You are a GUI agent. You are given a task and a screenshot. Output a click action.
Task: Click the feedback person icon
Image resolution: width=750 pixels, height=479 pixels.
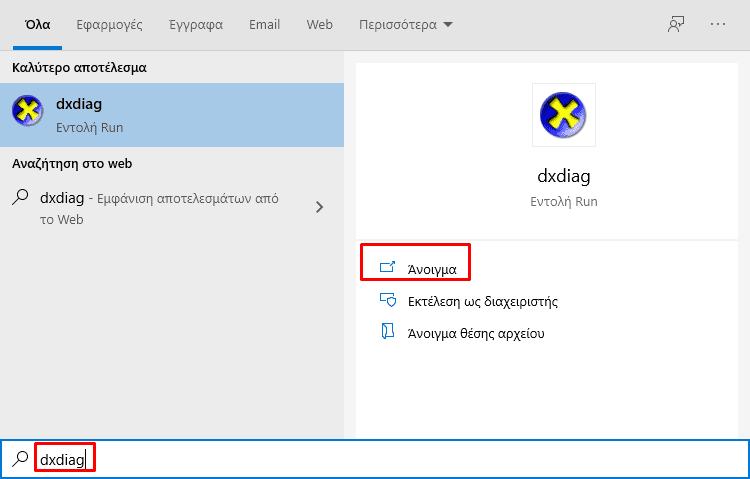676,24
